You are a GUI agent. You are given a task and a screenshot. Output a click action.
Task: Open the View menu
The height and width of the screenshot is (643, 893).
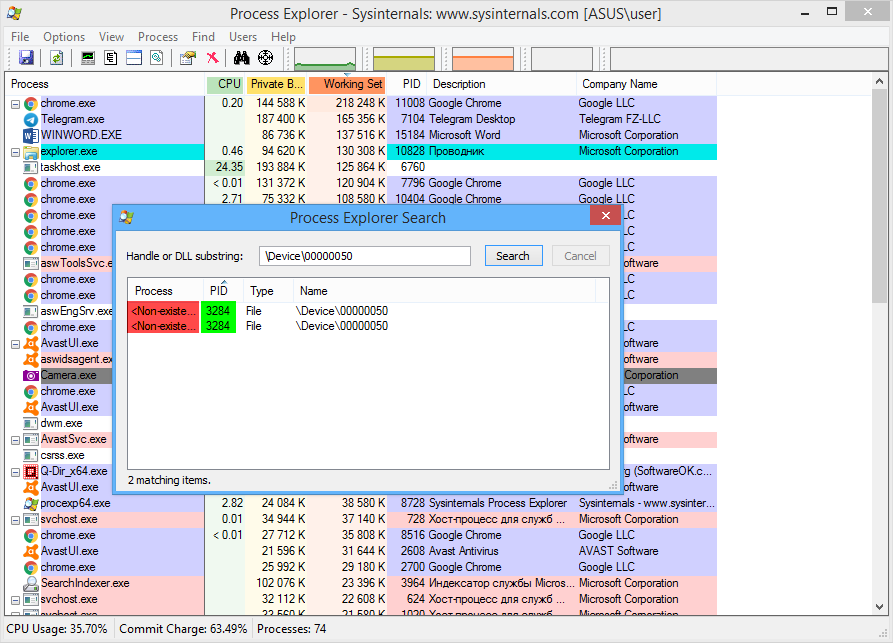point(111,36)
